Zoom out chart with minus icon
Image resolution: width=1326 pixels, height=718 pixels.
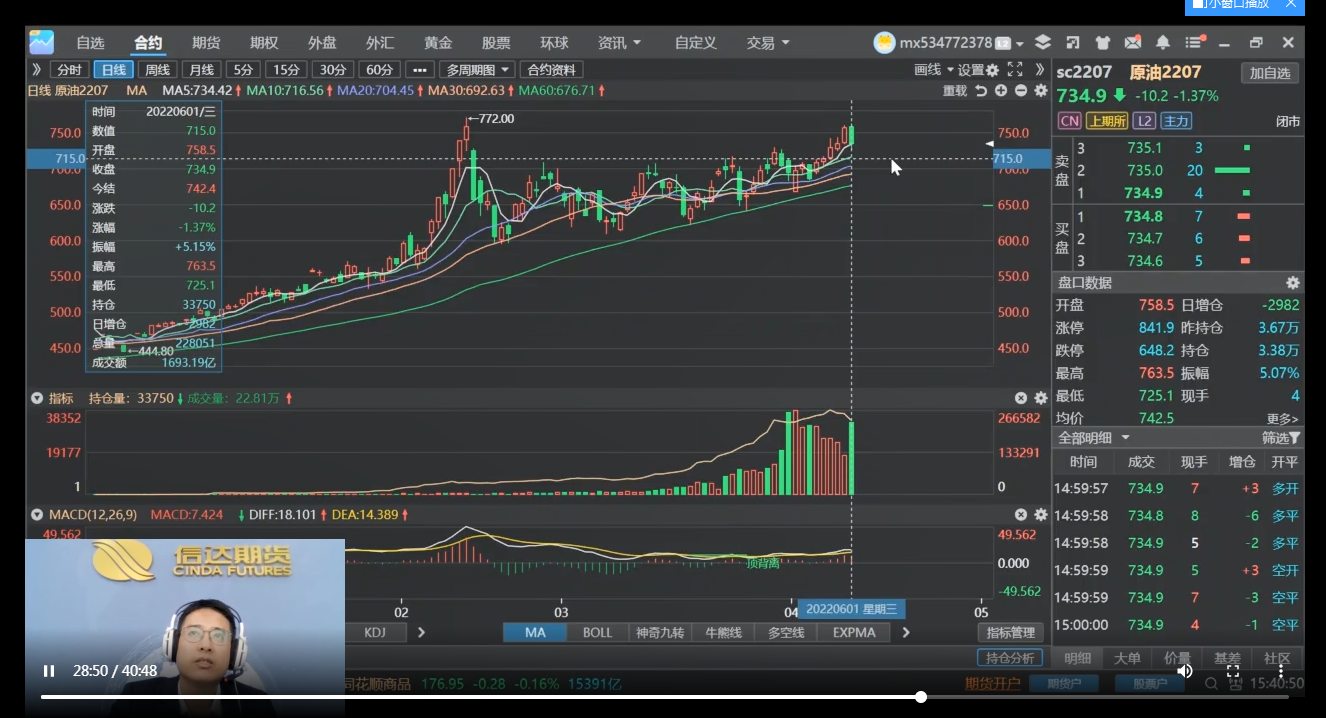[1020, 91]
